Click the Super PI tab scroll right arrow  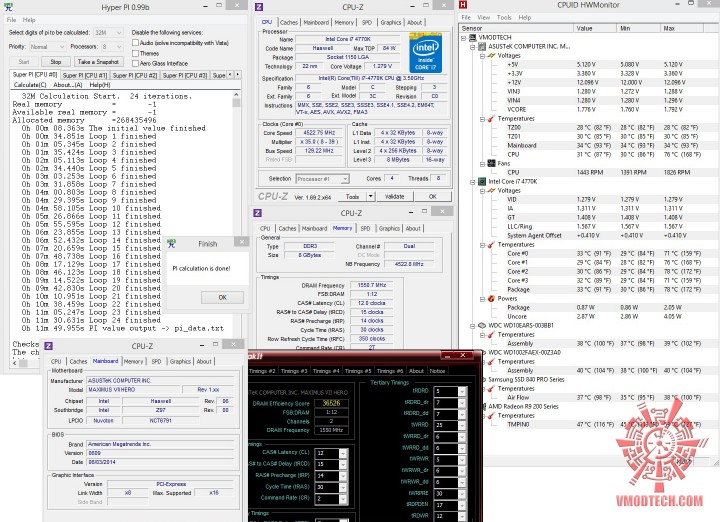(237, 74)
